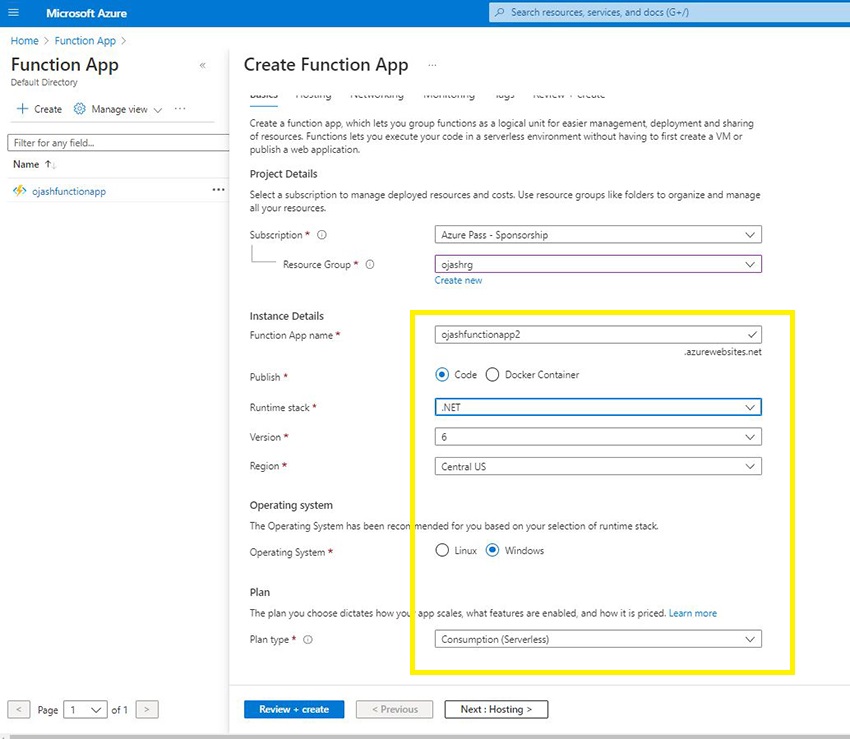Viewport: 850px width, 739px height.
Task: Click Create new resource group link
Action: pos(458,280)
